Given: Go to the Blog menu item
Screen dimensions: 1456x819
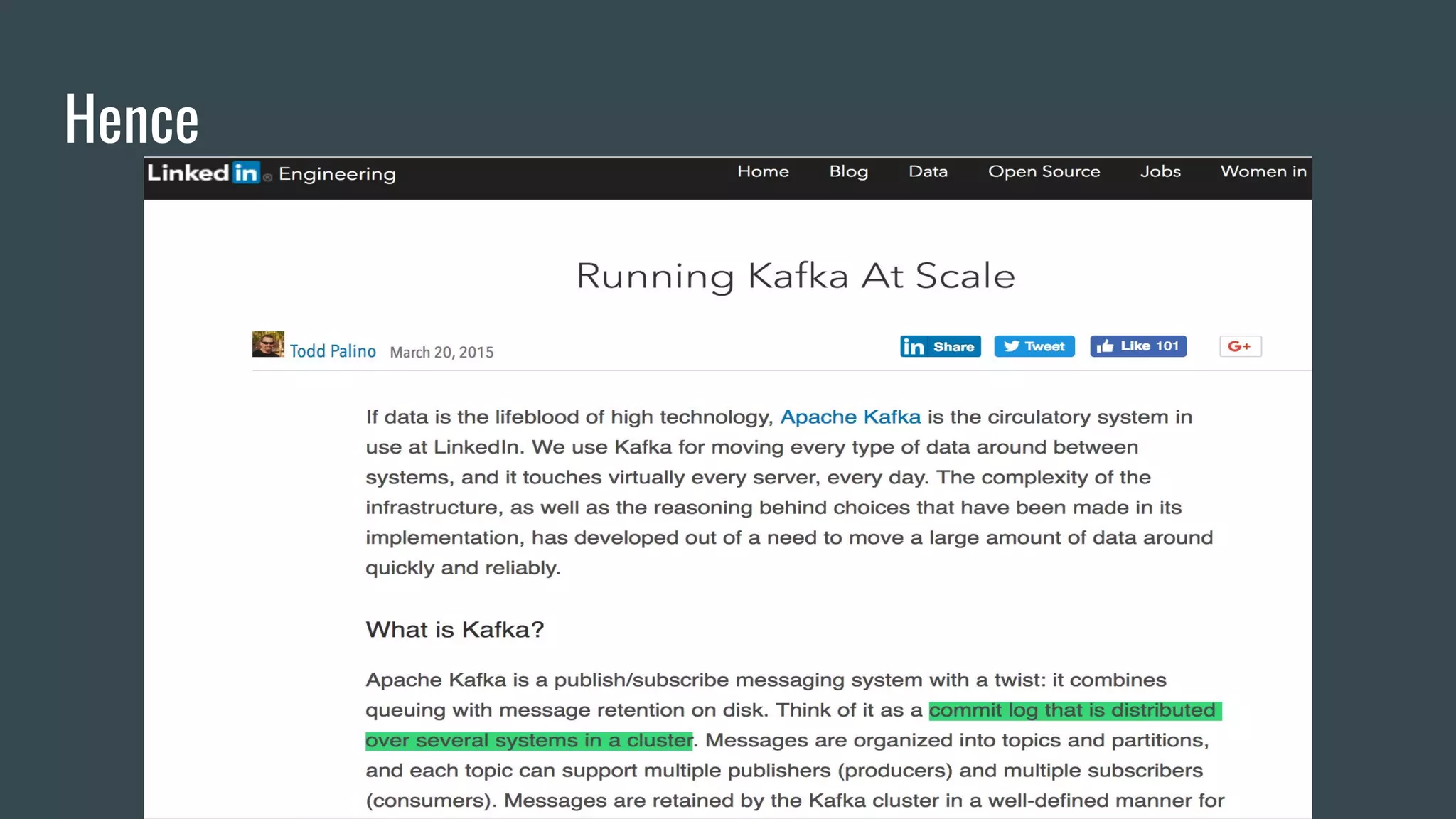Looking at the screenshot, I should [x=848, y=171].
